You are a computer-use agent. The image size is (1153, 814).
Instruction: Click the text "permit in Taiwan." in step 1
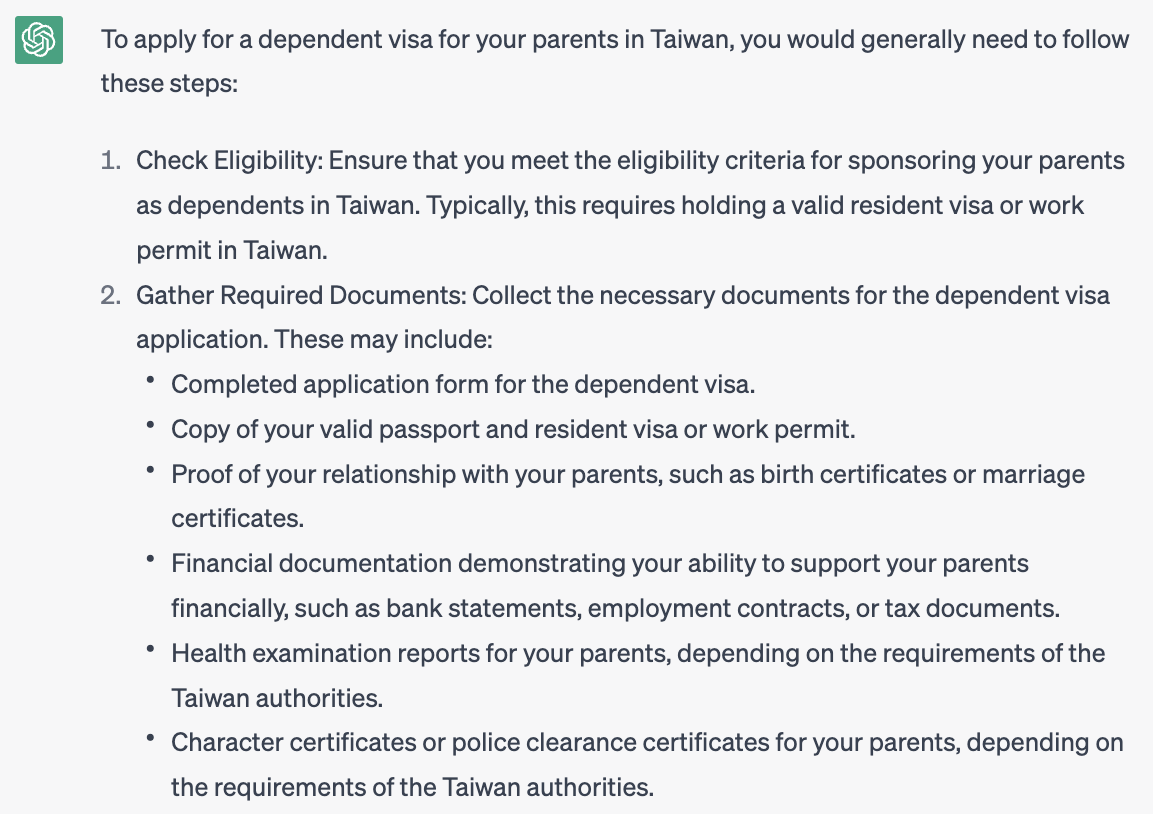tap(232, 250)
